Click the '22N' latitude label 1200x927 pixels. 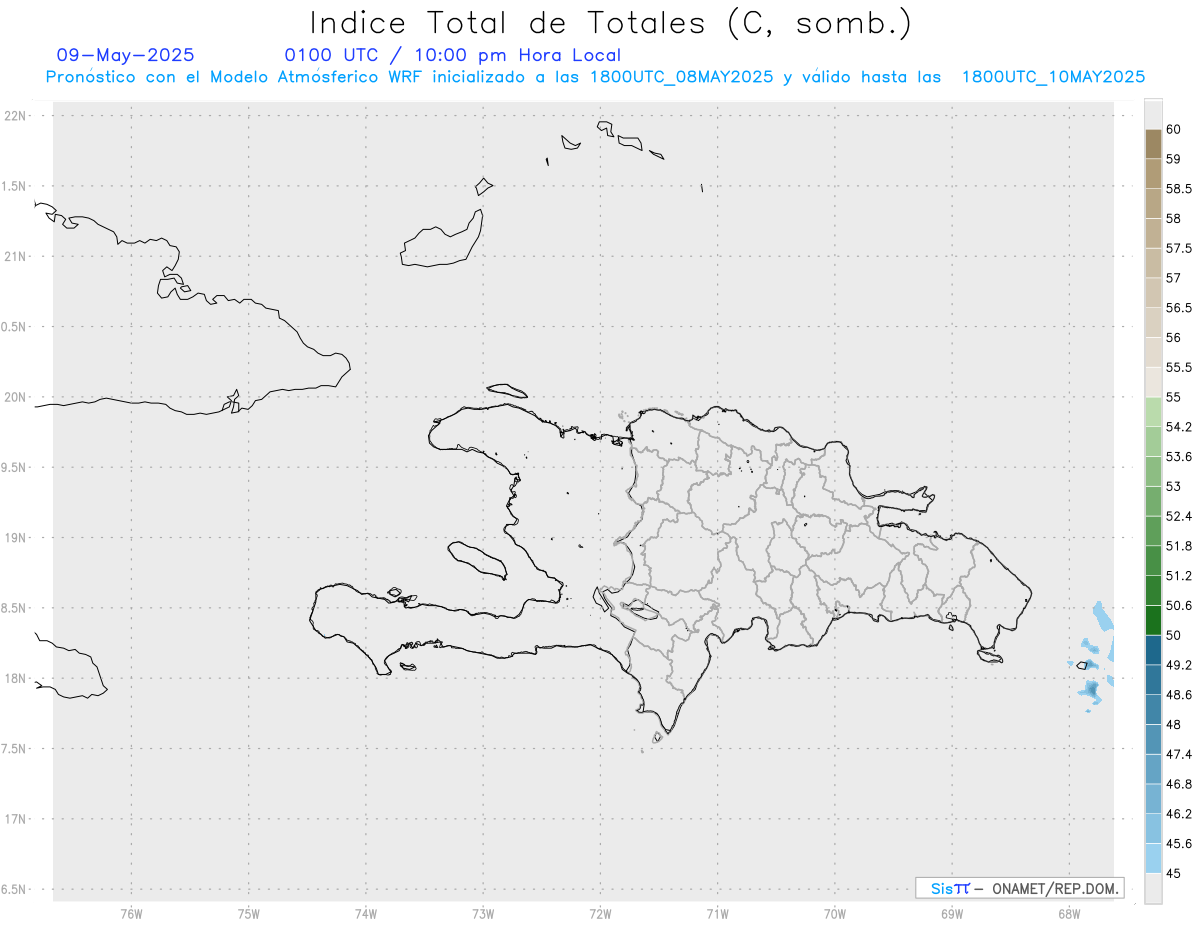[x=15, y=115]
